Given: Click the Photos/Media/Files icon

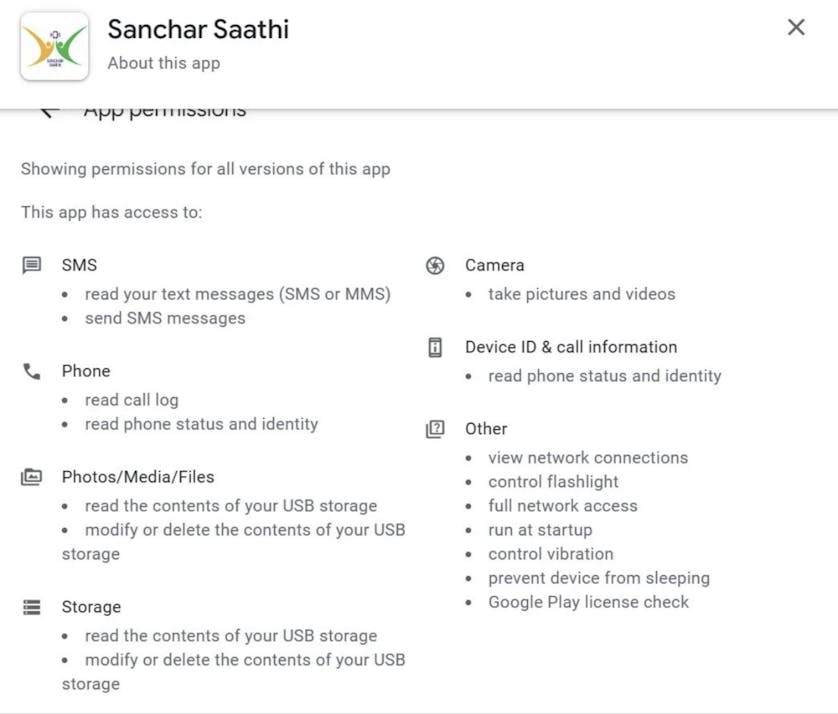Looking at the screenshot, I should click(32, 477).
